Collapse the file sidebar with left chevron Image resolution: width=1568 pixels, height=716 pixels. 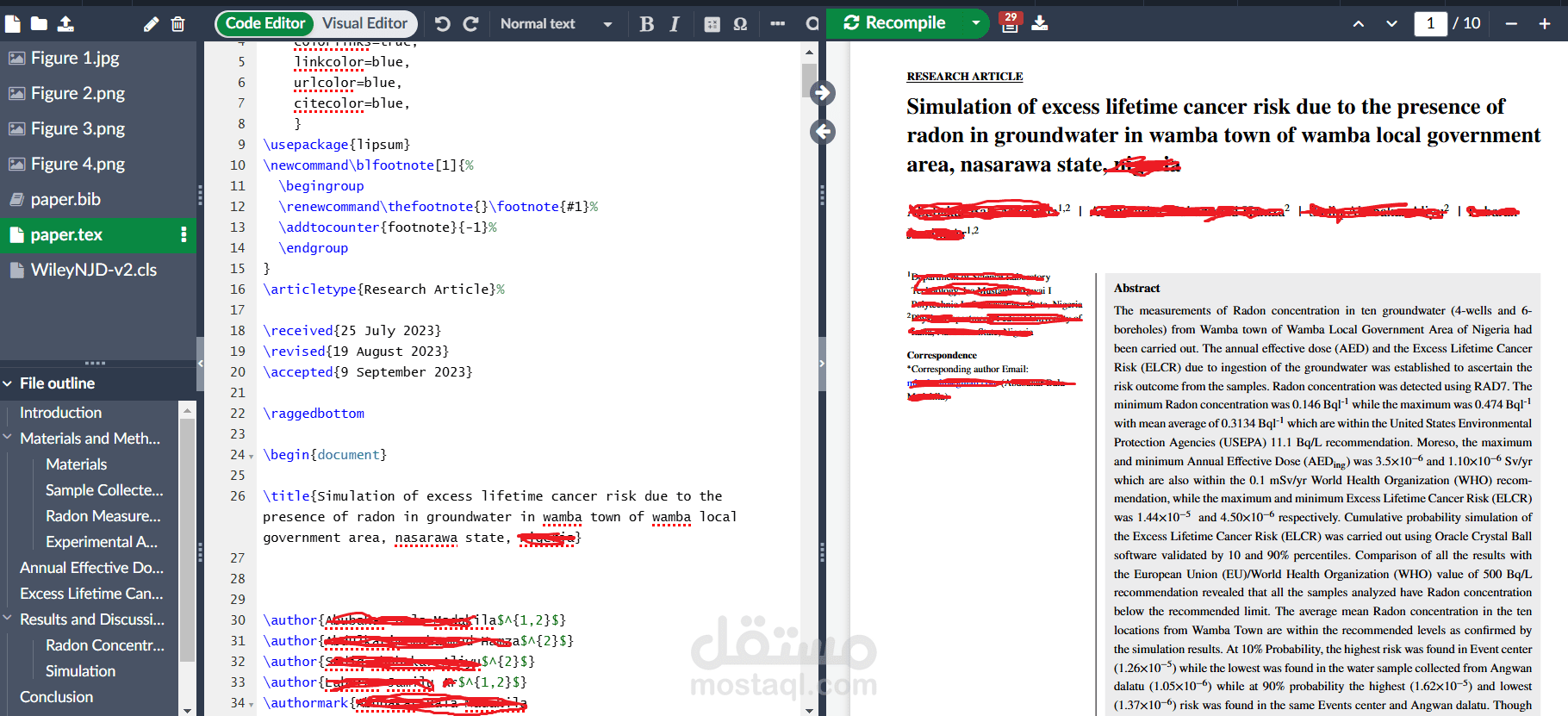201,364
